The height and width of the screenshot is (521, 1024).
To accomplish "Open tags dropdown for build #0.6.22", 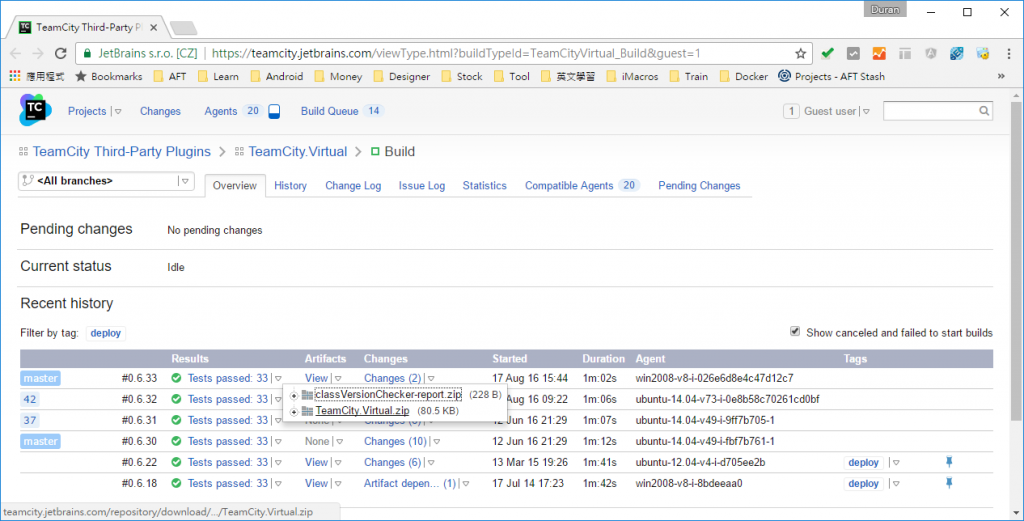I will coord(896,463).
